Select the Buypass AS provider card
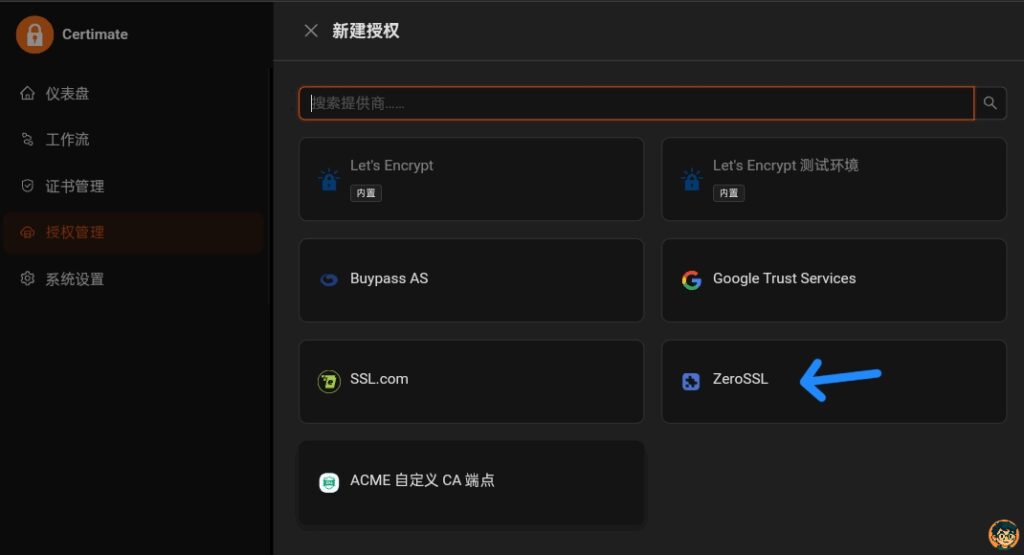 (x=472, y=280)
